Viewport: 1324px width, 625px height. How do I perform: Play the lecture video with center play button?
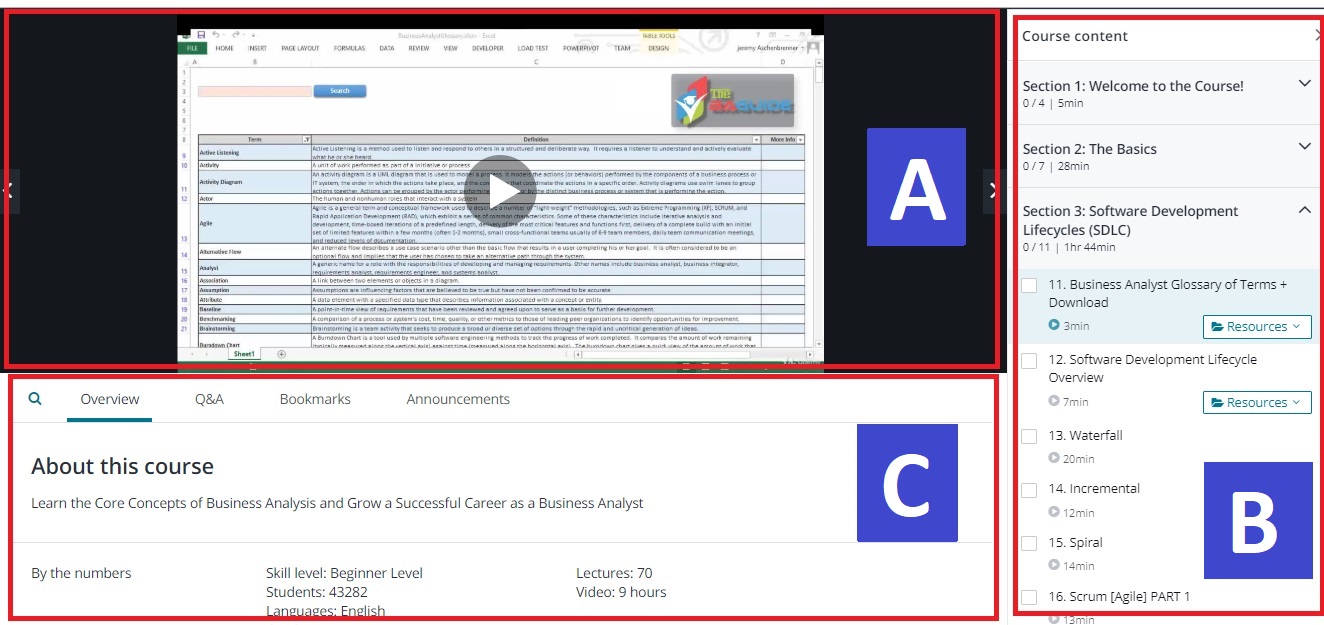click(x=499, y=190)
